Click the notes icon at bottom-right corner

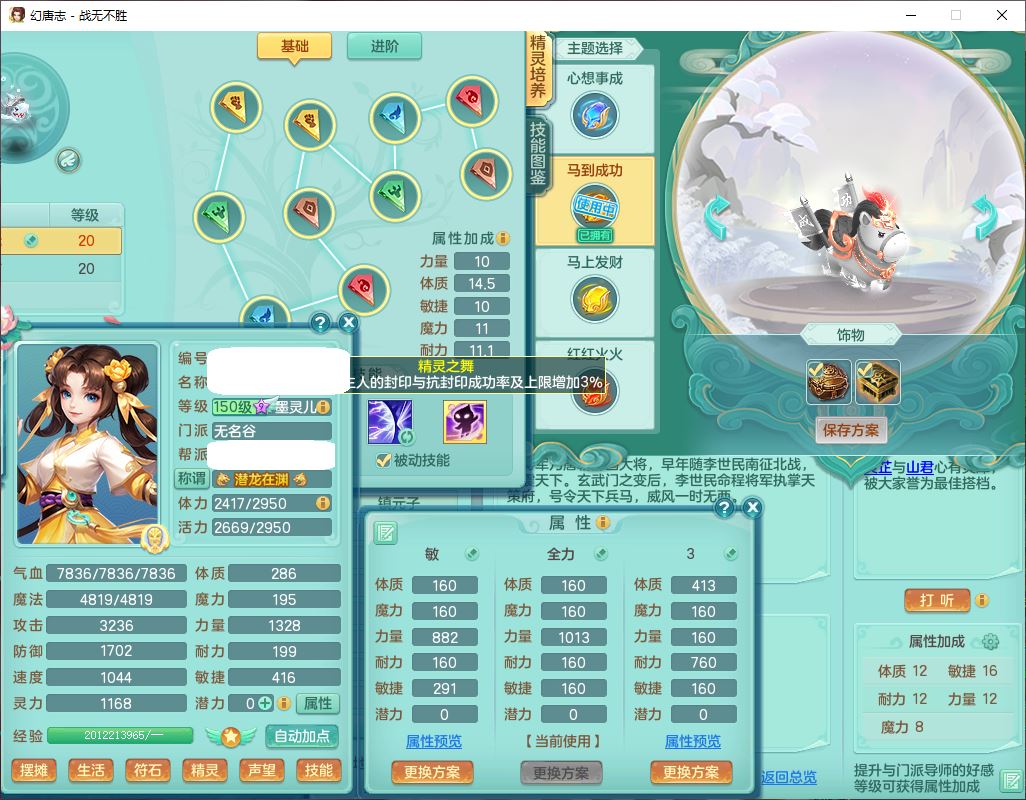pos(1012,781)
